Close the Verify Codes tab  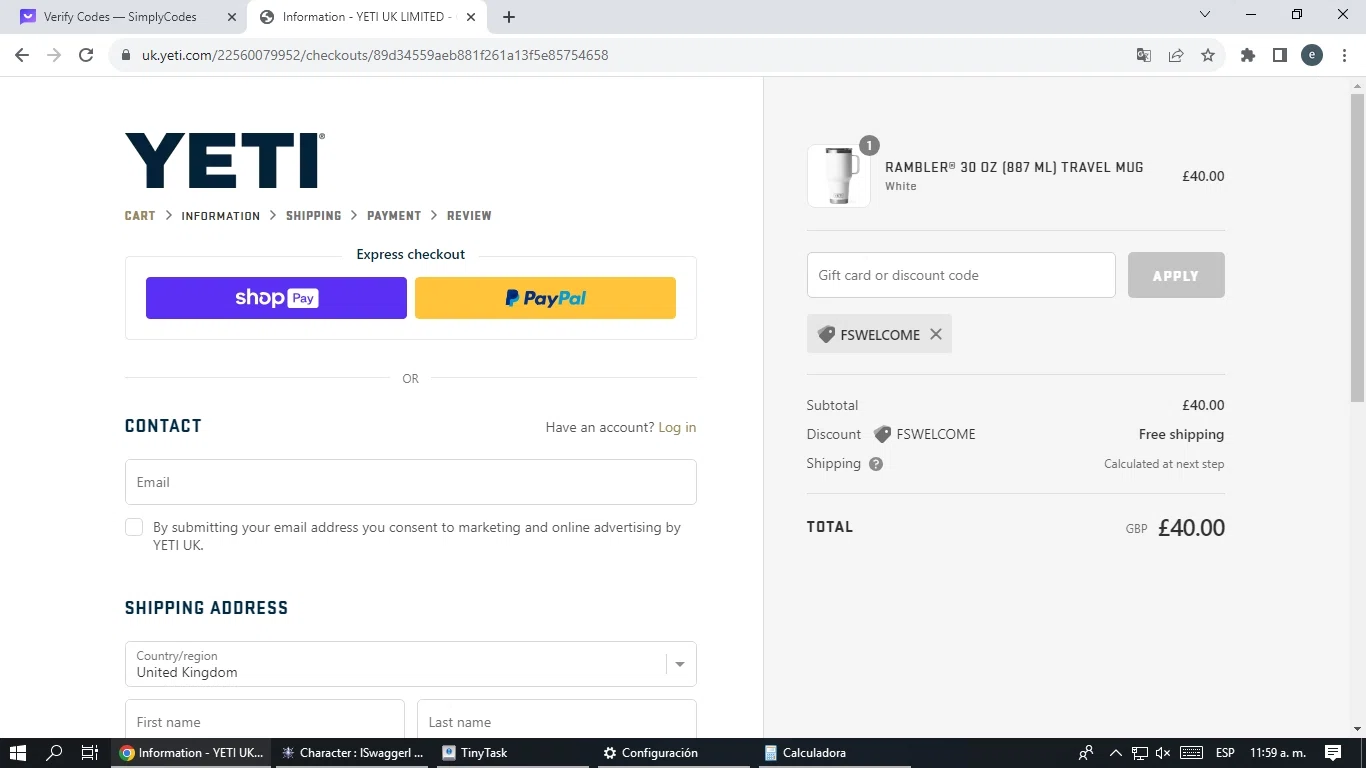(x=232, y=17)
